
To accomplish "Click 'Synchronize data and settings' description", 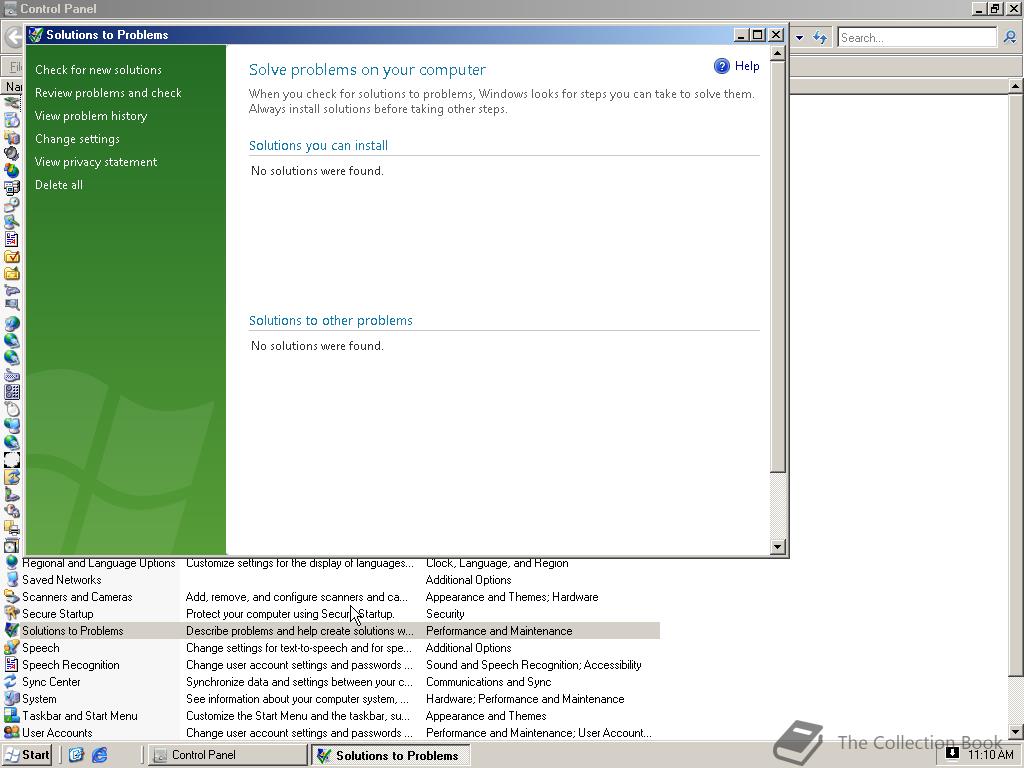I will 299,681.
